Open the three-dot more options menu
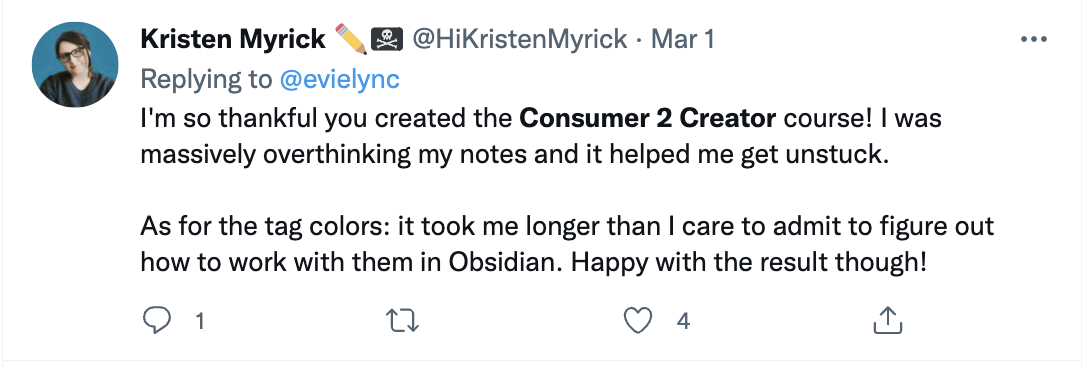The height and width of the screenshot is (368, 1086). pyautogui.click(x=1033, y=40)
